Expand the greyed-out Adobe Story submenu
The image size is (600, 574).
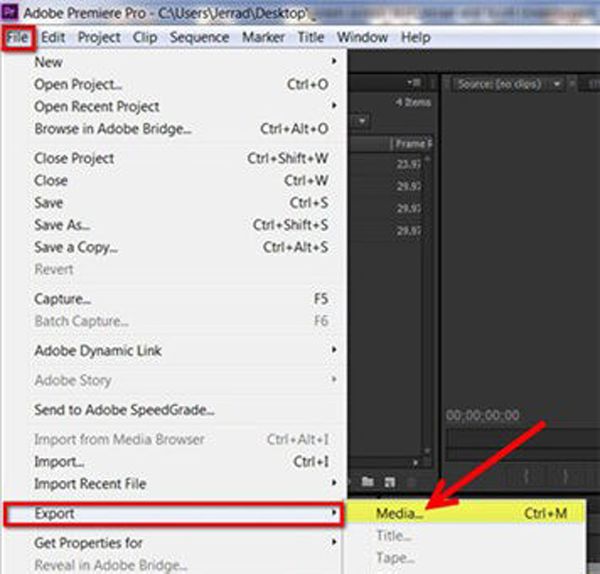tap(334, 379)
